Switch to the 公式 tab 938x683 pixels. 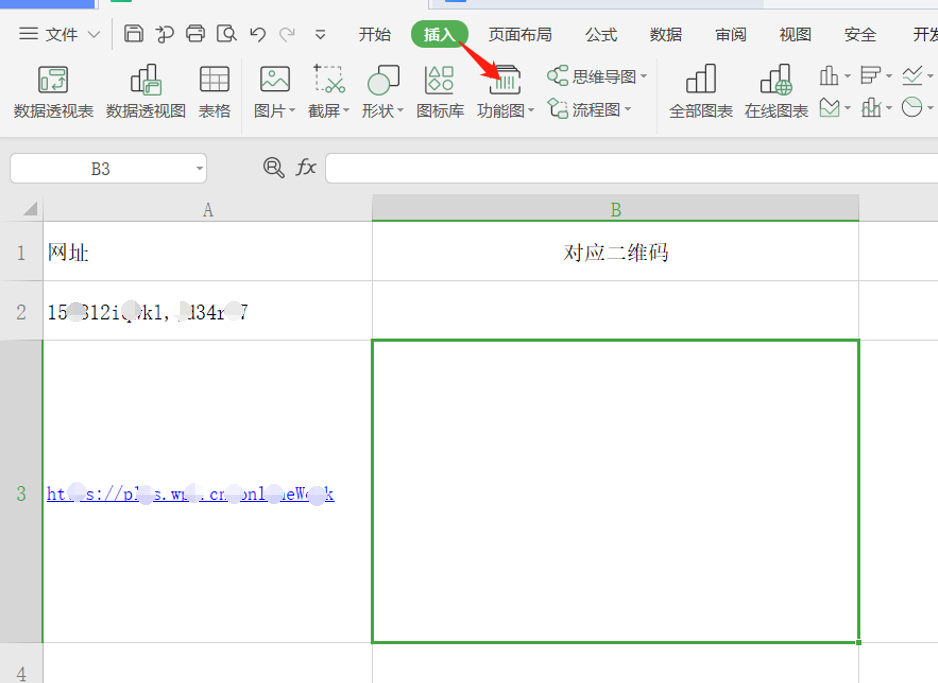point(601,35)
